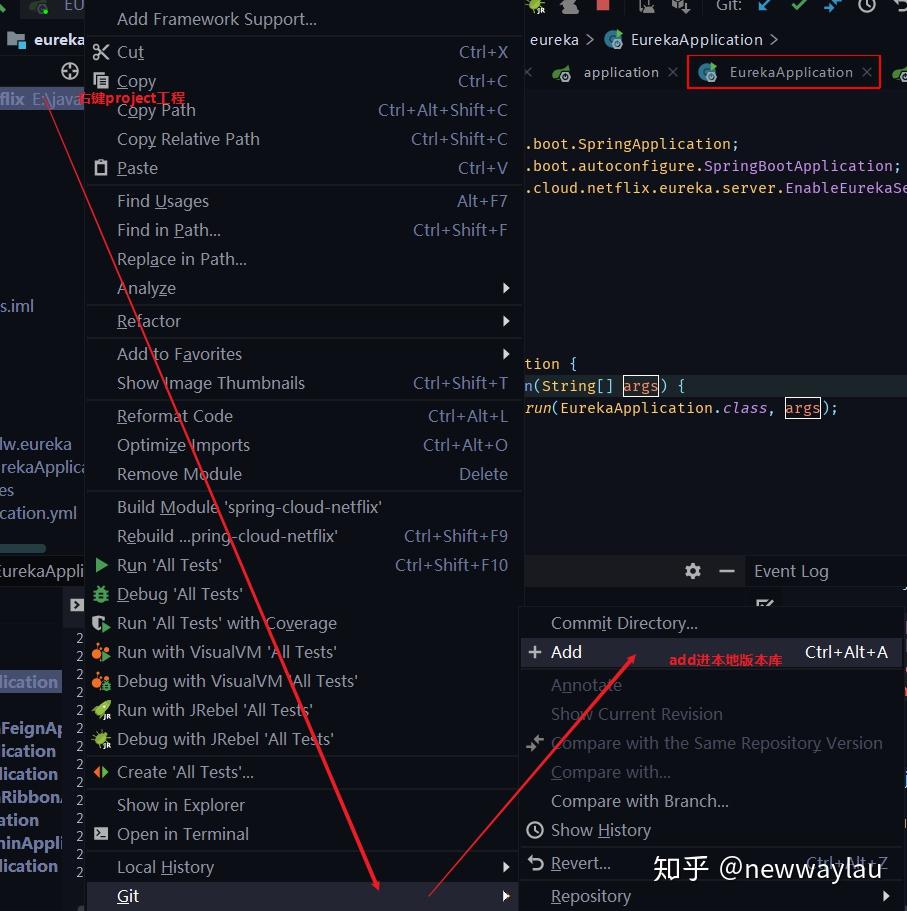
Task: Choose Show Image Thumbnails entry
Action: [304, 383]
